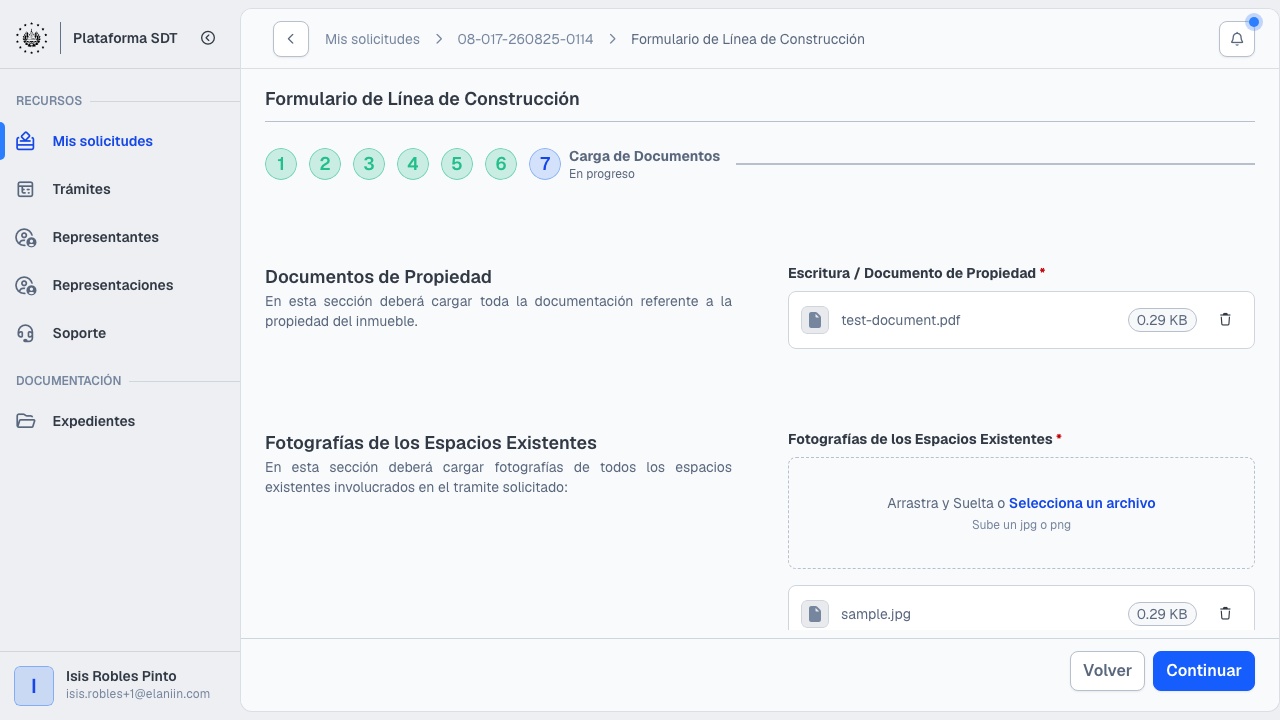Screen dimensions: 1280x720
Task: Open Representantes in the sidebar
Action: [x=120, y=237]
